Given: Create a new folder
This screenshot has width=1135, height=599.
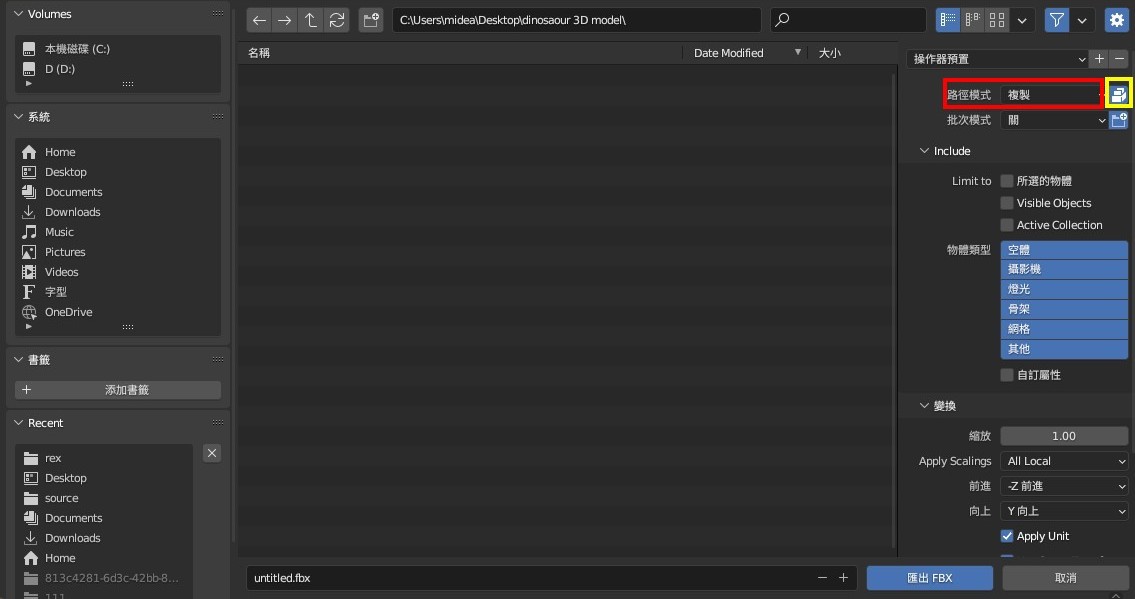Looking at the screenshot, I should pos(371,20).
